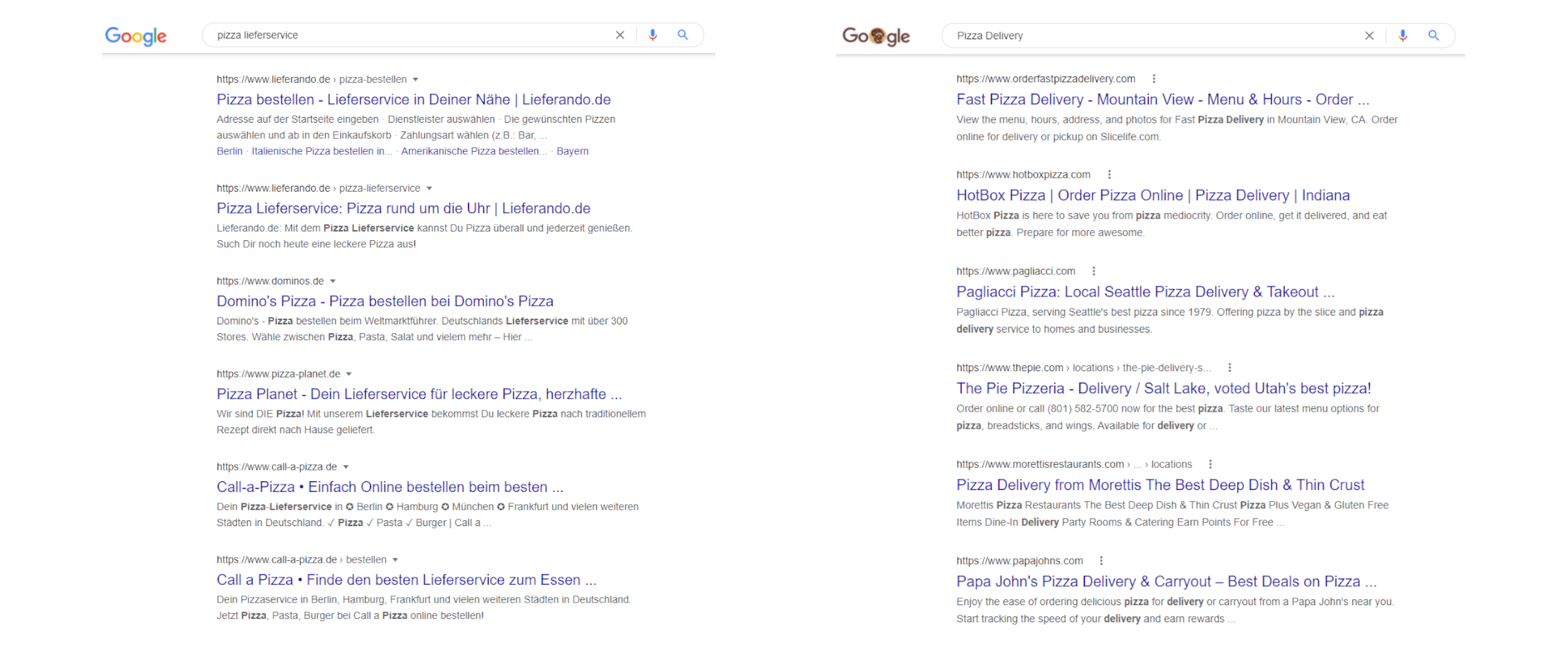
Task: Open the dropdown arrow beside call-a-pizza.de › bestellen
Action: point(395,560)
